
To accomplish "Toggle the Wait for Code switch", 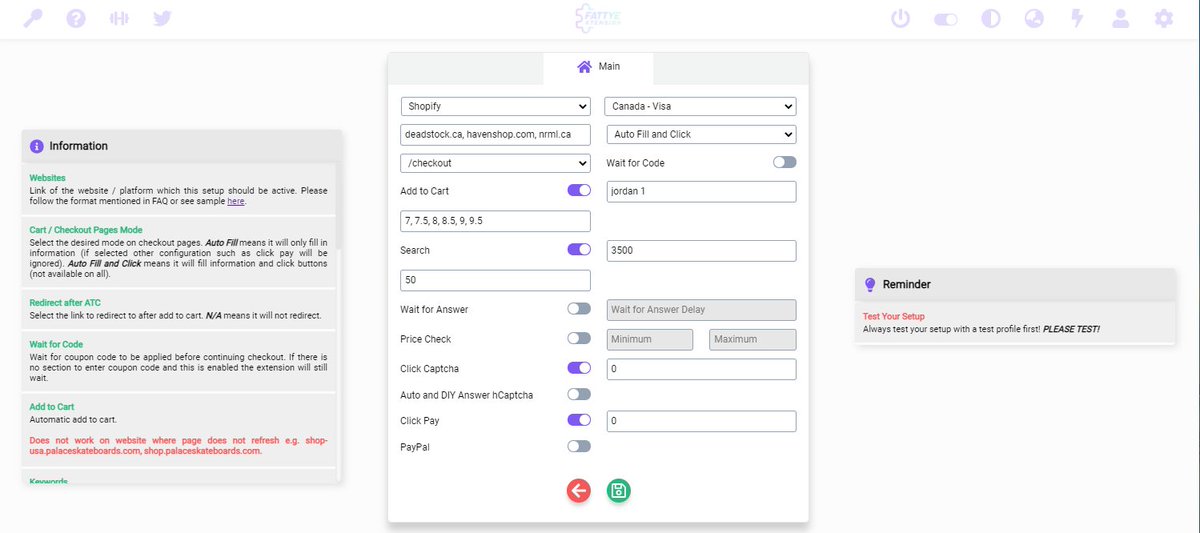I will pos(784,162).
